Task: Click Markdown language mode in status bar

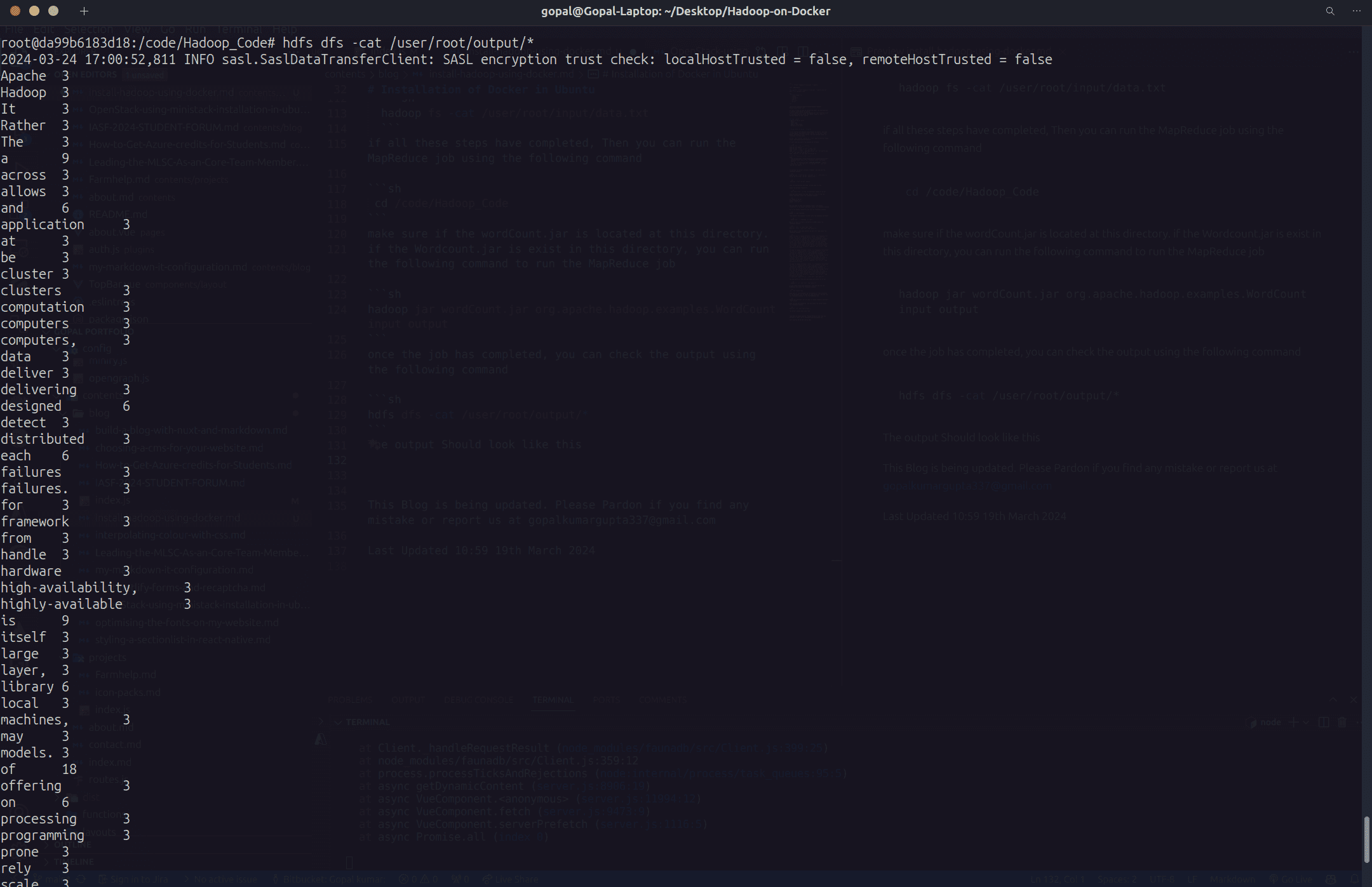Action: (1232, 880)
